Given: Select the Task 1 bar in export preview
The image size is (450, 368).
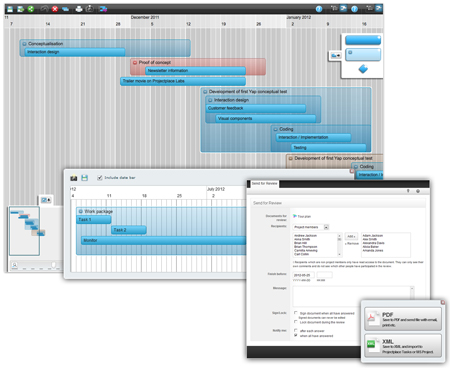Looking at the screenshot, I should coord(94,220).
